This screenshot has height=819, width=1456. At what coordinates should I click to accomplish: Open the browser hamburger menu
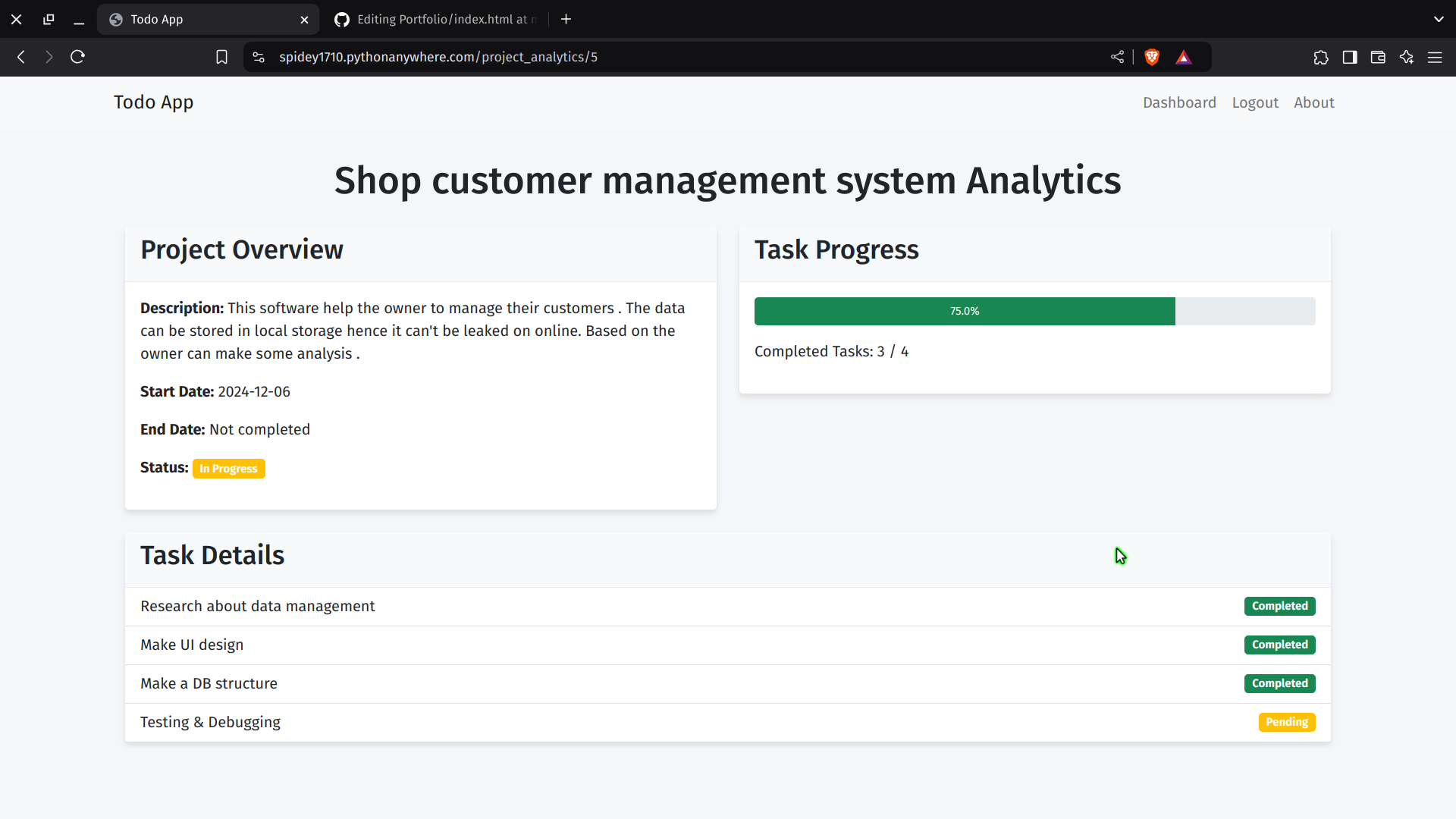coord(1435,57)
